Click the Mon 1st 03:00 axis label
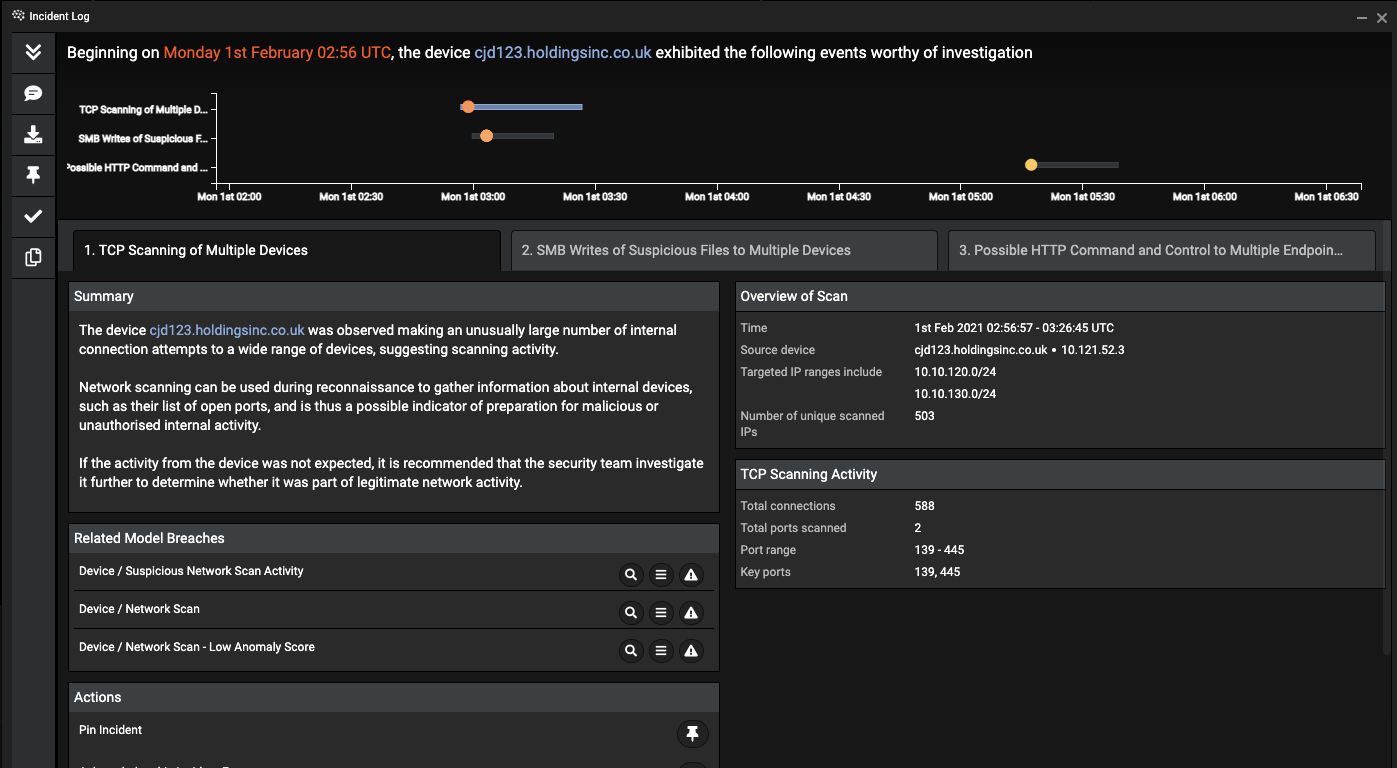This screenshot has width=1397, height=768. tap(473, 197)
